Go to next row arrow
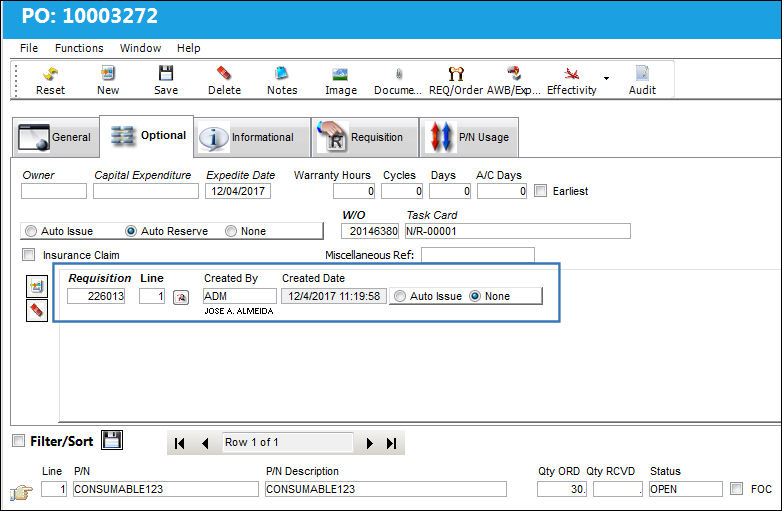Viewport: 782px width, 511px height. (x=370, y=443)
